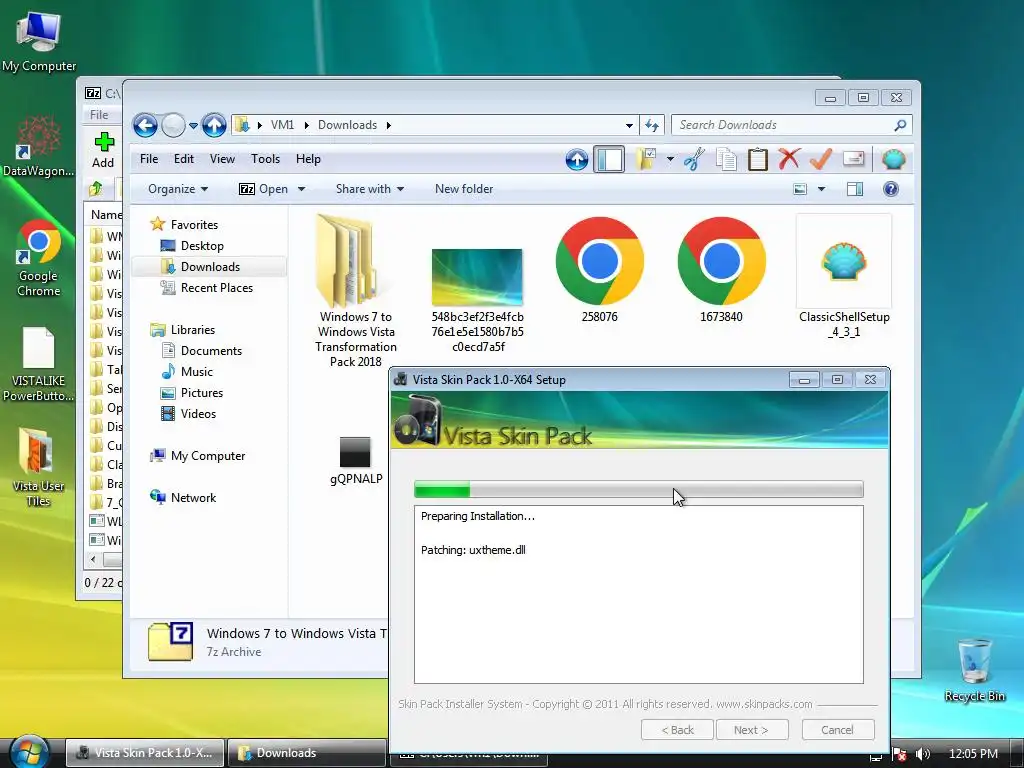Switch to Downloads taskbar button
The image size is (1024, 768).
pyautogui.click(x=306, y=753)
